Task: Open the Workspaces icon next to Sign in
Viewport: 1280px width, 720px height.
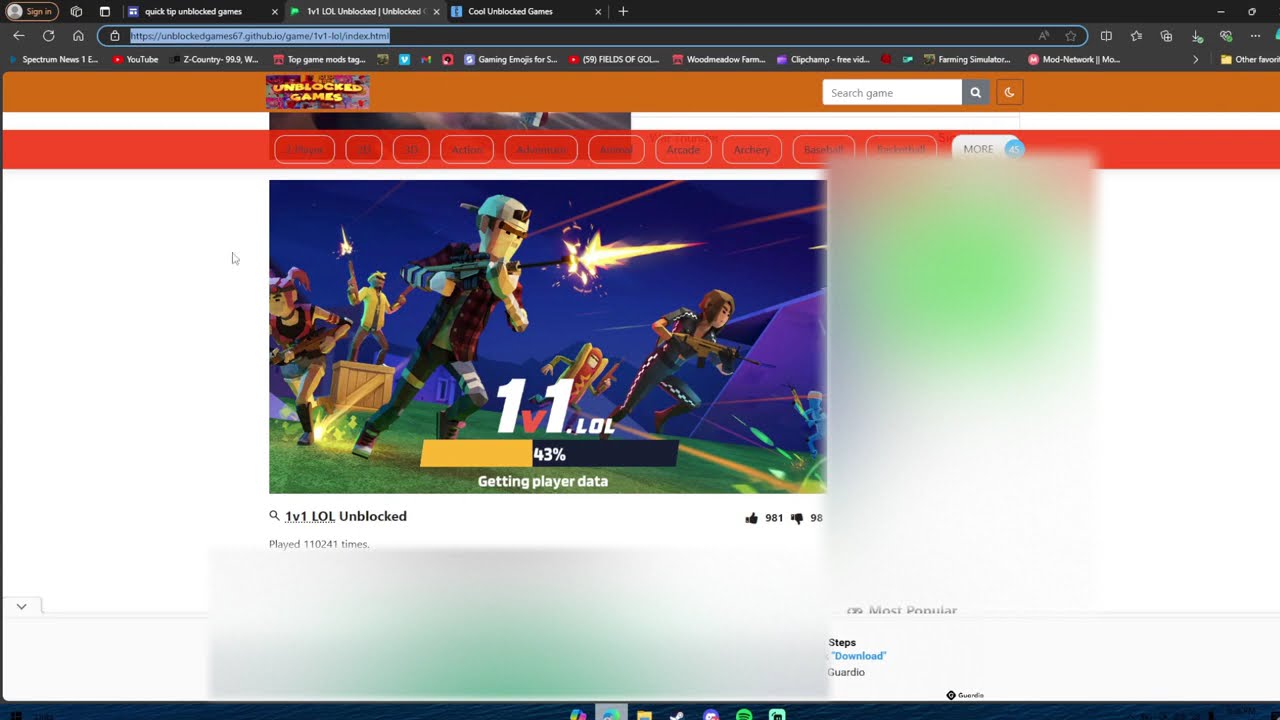Action: point(76,11)
